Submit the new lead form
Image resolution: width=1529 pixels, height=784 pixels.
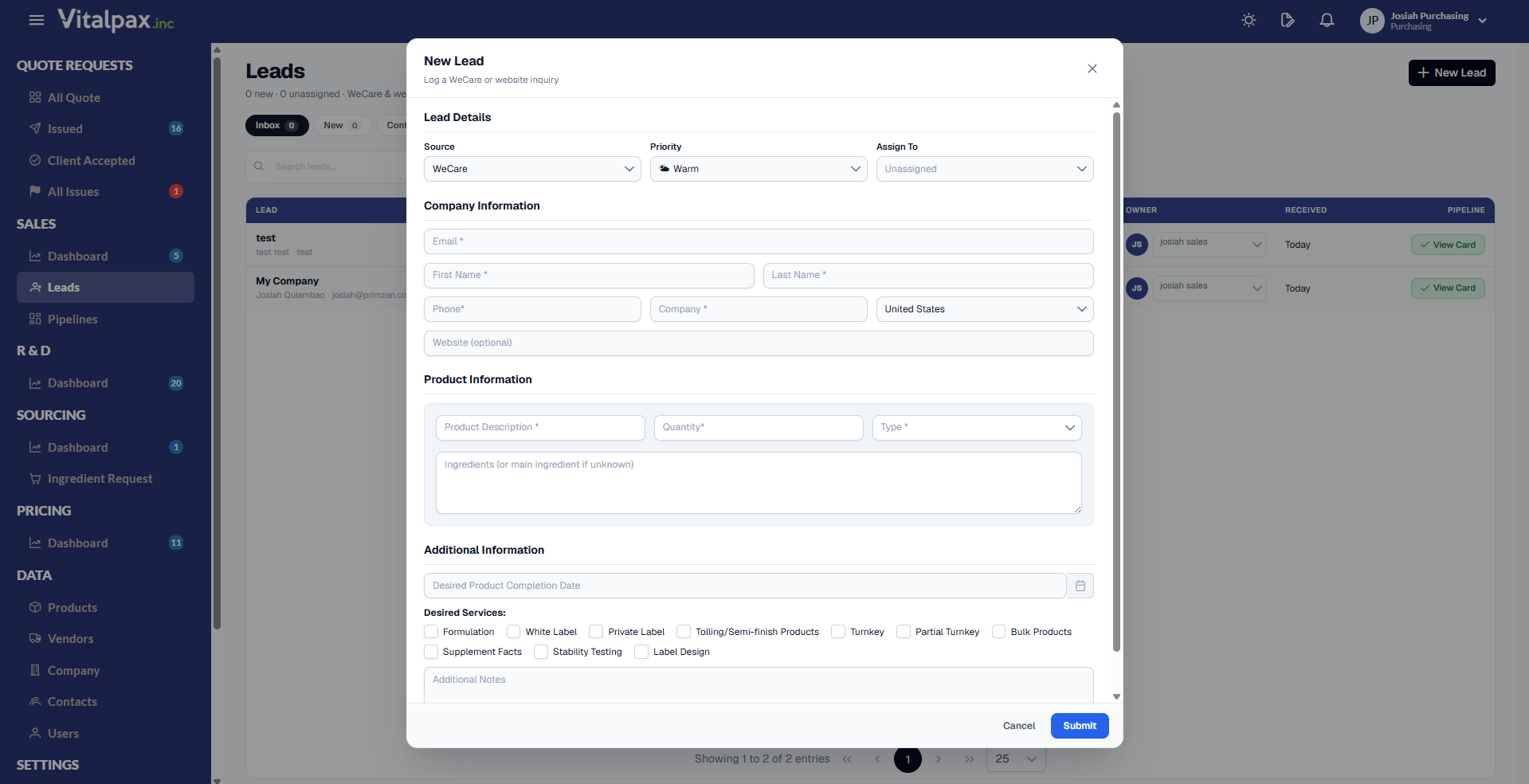[x=1080, y=726]
